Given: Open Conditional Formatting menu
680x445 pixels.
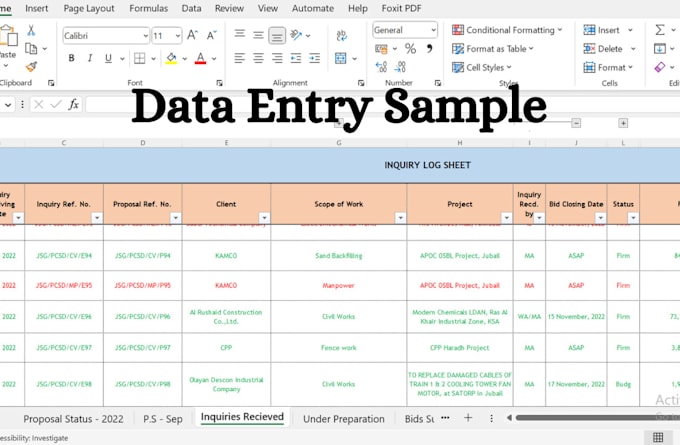Looking at the screenshot, I should click(507, 30).
